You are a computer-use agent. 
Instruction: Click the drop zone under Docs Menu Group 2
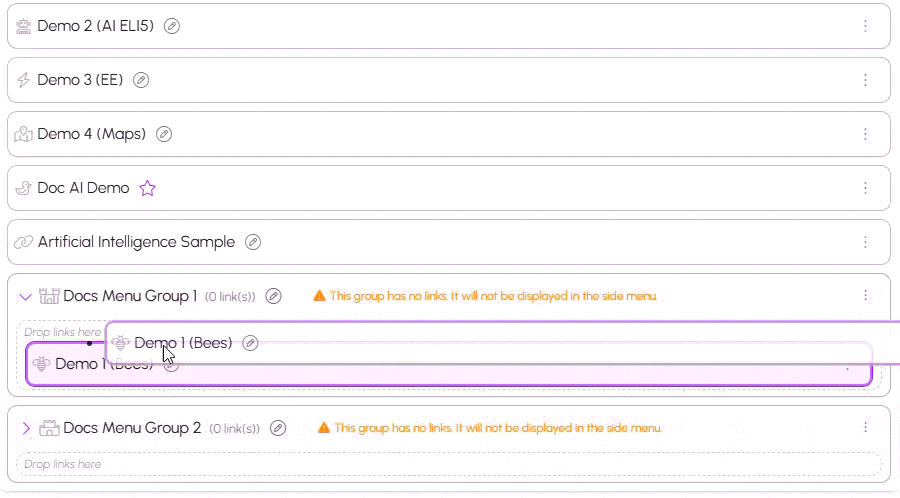coord(448,464)
